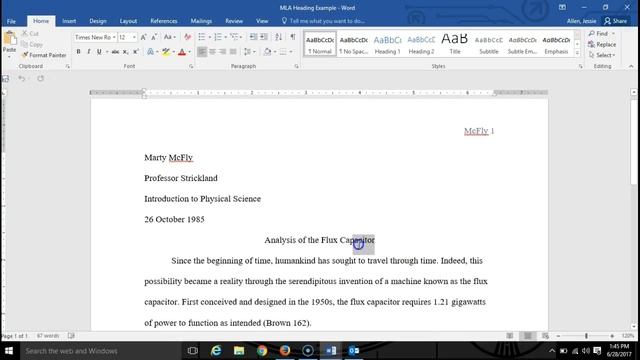Switch to Read Mode view
Viewport: 640px width, 360px height.
pyautogui.click(x=510, y=336)
